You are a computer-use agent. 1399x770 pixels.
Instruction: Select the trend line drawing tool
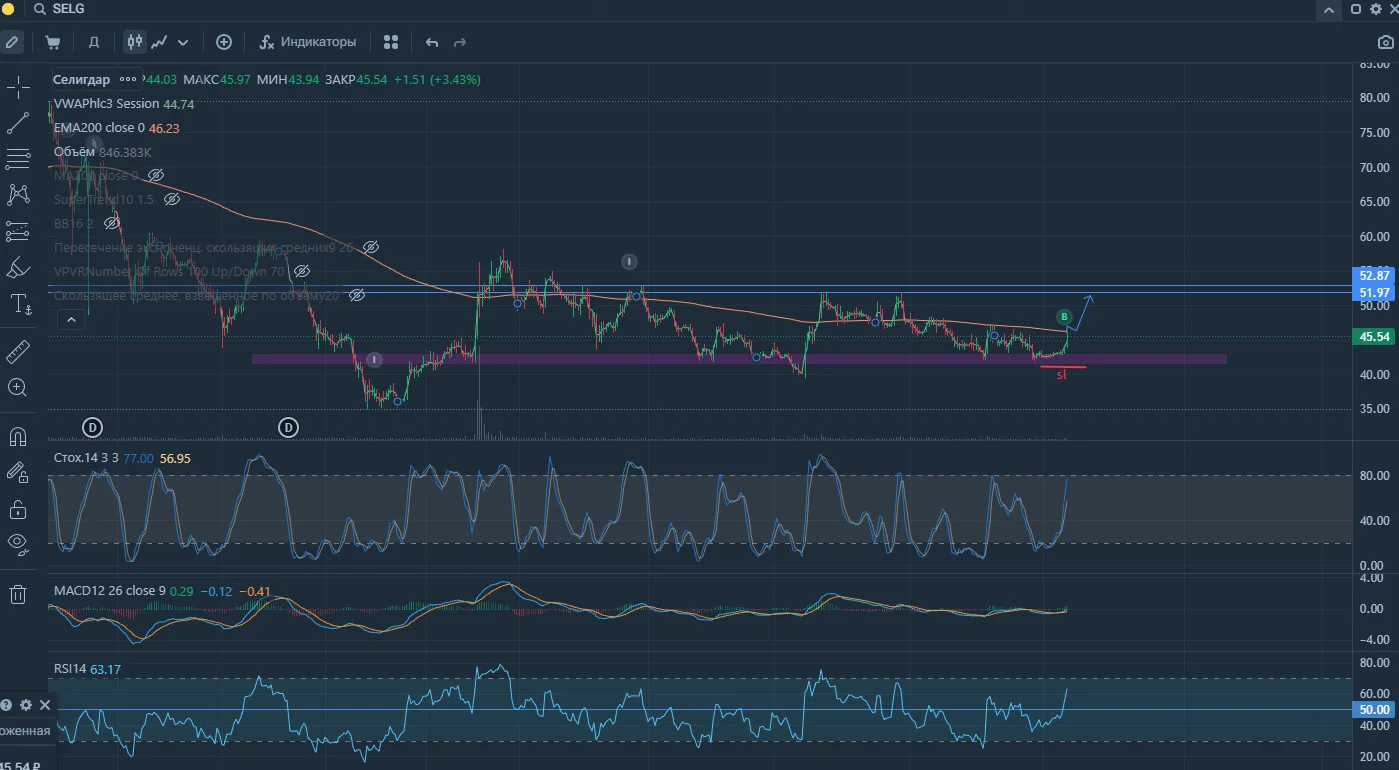(18, 124)
